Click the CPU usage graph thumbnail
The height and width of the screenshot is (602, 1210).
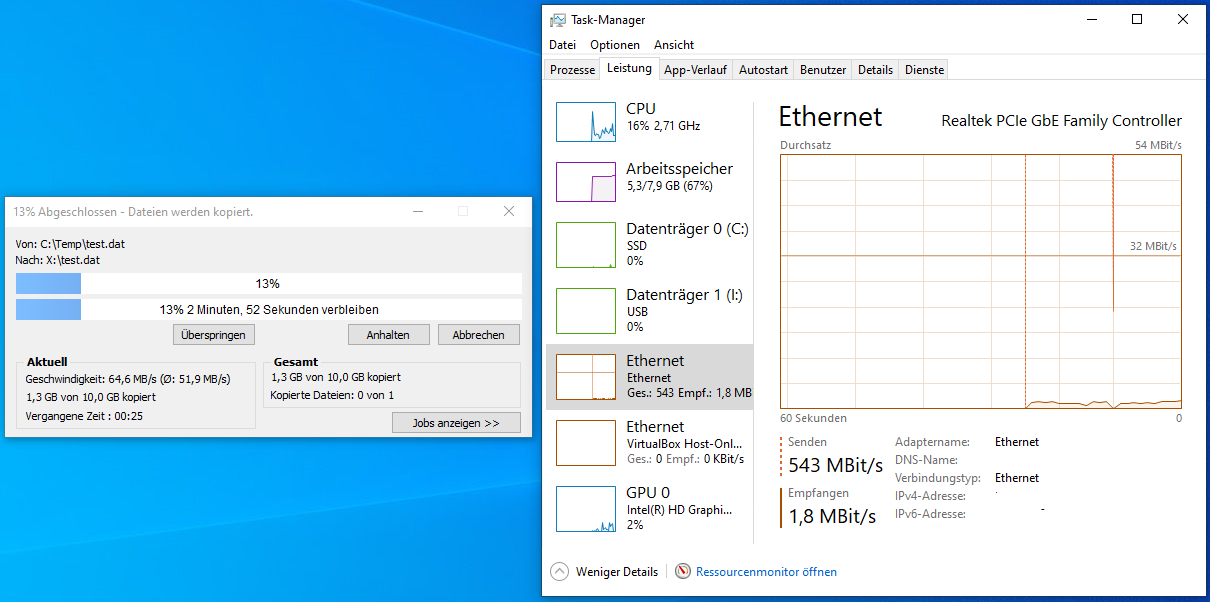point(585,121)
